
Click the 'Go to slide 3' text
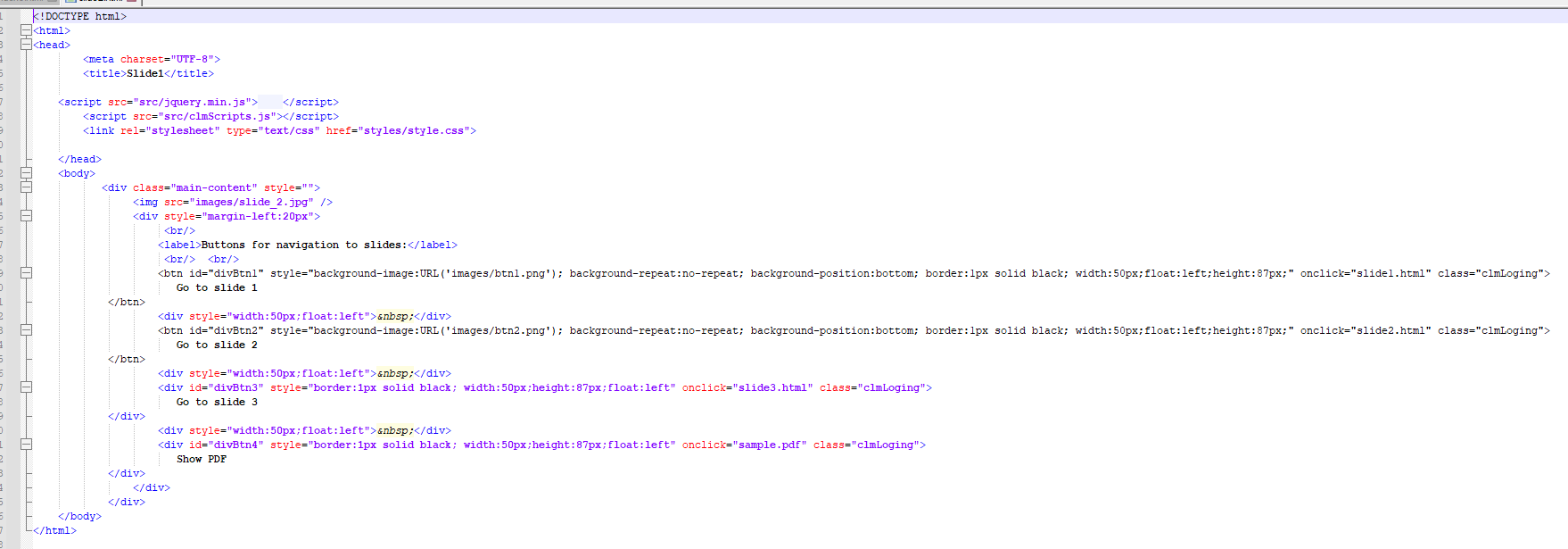point(217,402)
